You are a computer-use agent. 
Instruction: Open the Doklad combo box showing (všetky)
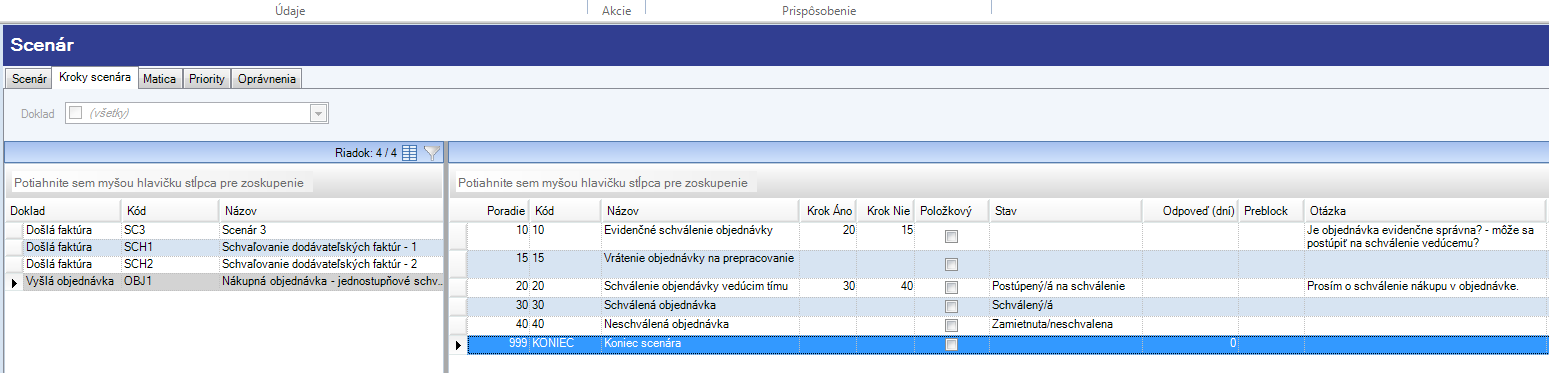click(x=197, y=113)
